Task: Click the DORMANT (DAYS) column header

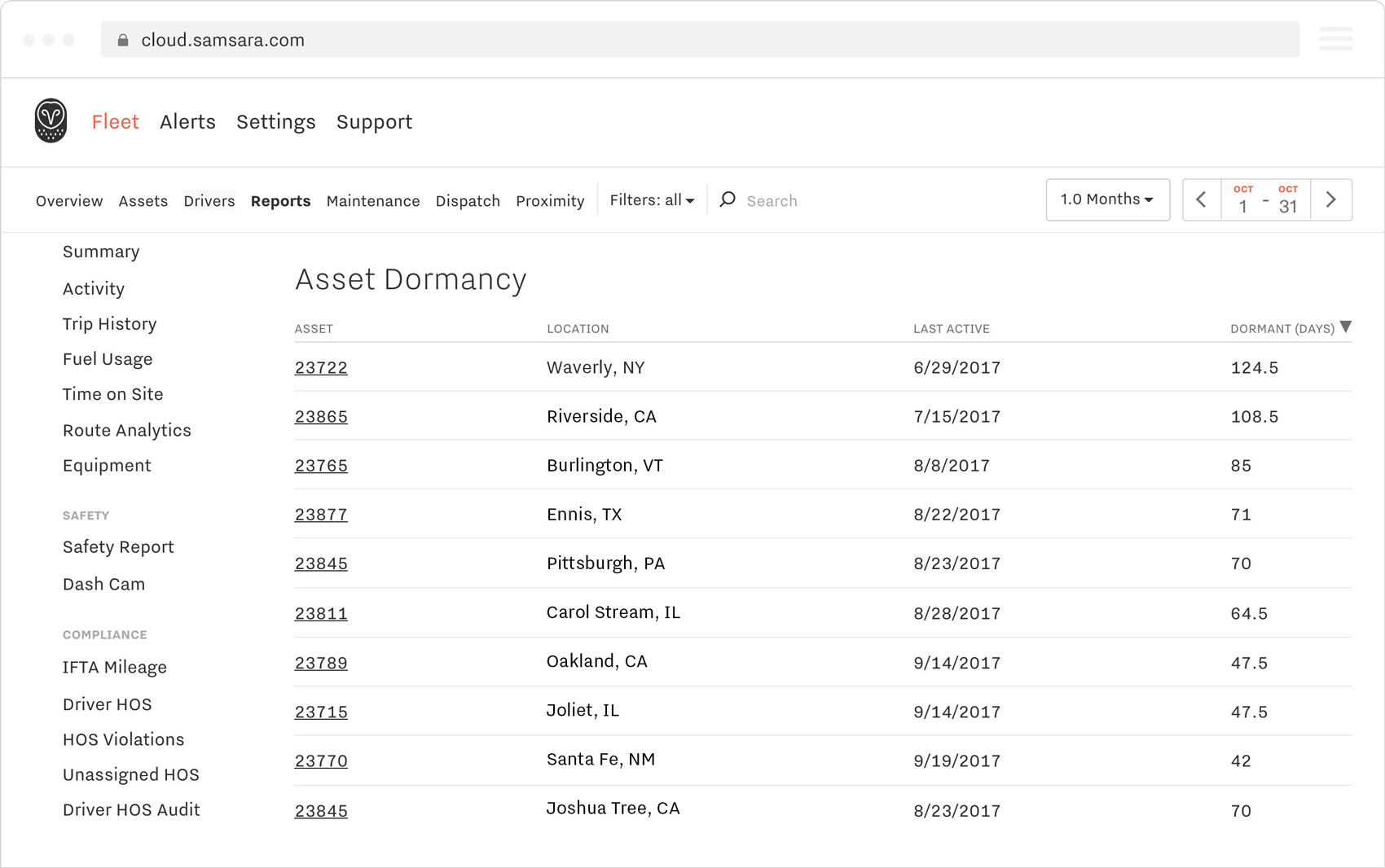Action: click(1282, 329)
